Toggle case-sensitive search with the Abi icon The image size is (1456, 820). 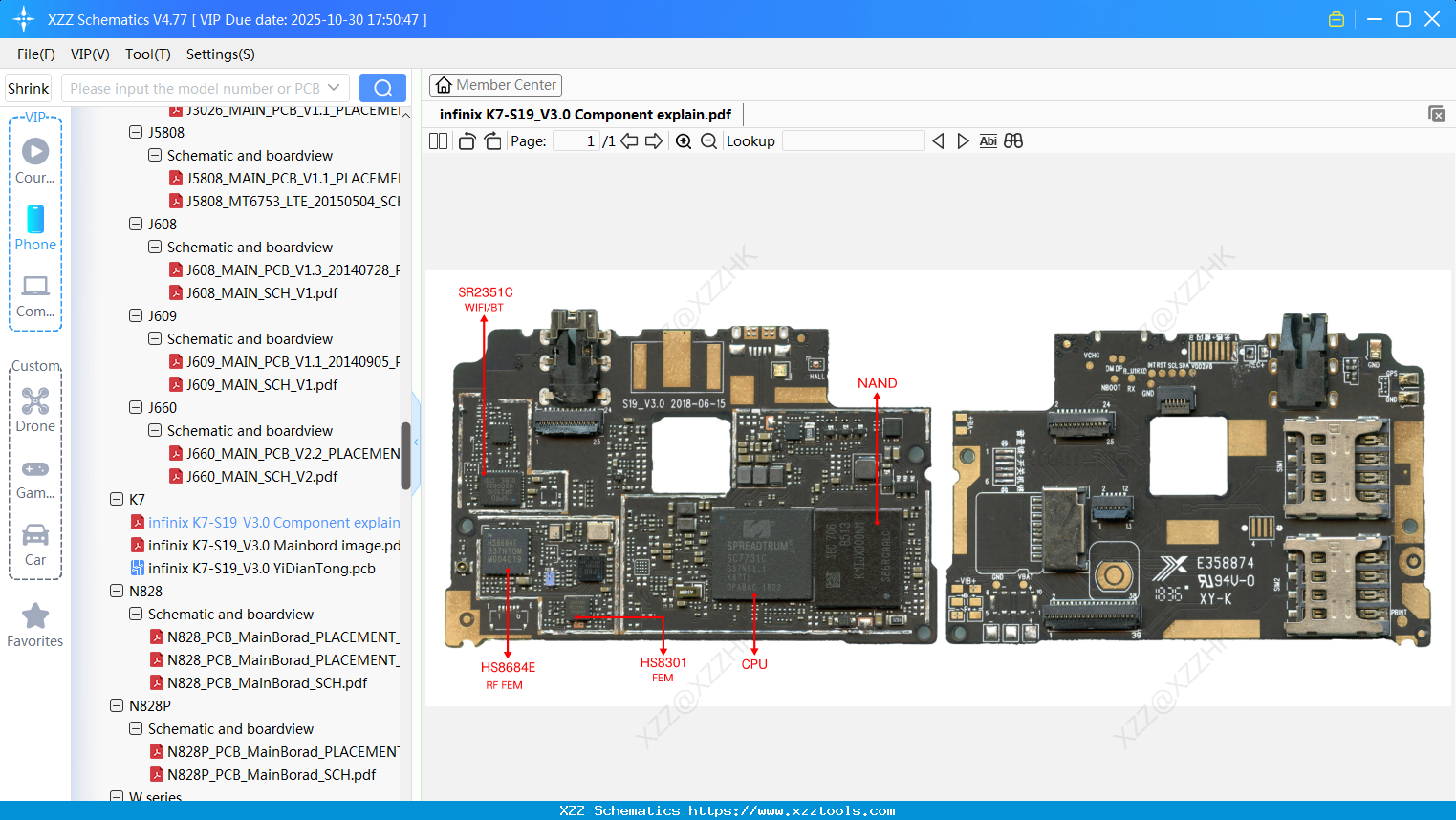pos(988,140)
